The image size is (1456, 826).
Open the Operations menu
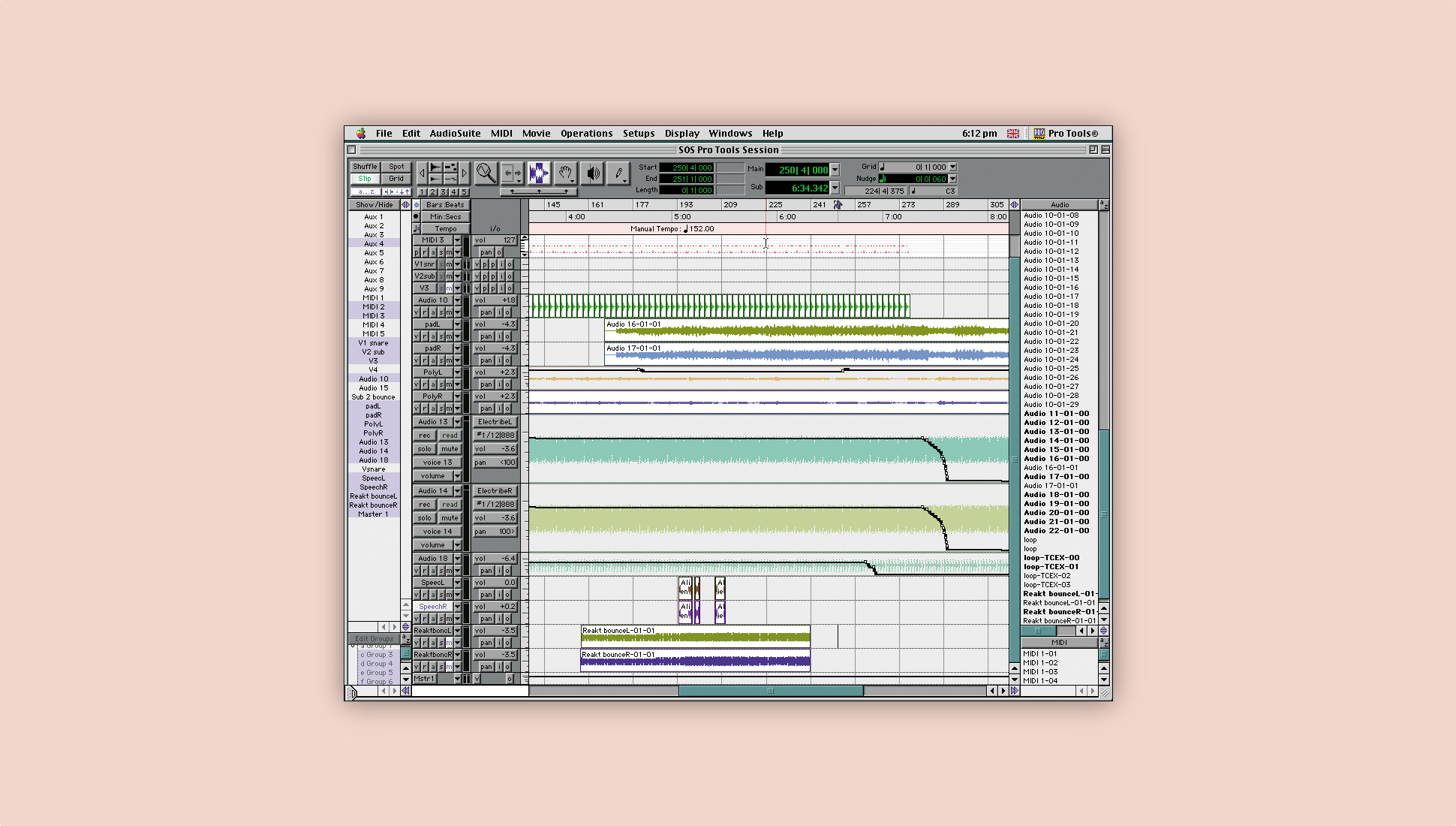tap(586, 133)
